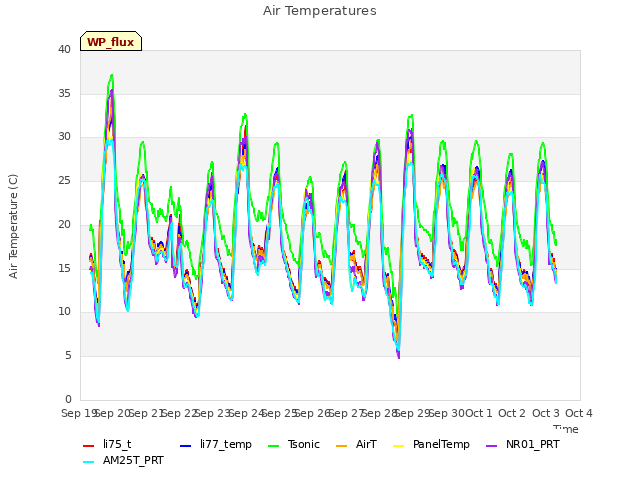Click the Sep 24 x-axis date label
The width and height of the screenshot is (640, 480).
point(246,413)
